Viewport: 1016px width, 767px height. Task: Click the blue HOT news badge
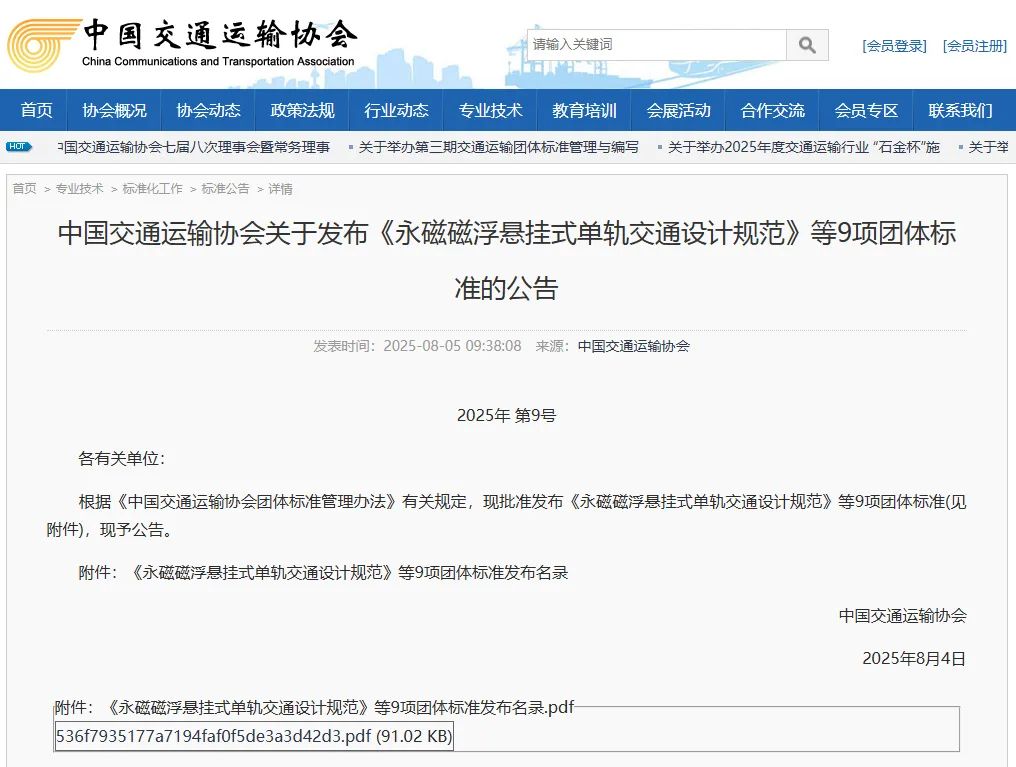pos(19,147)
